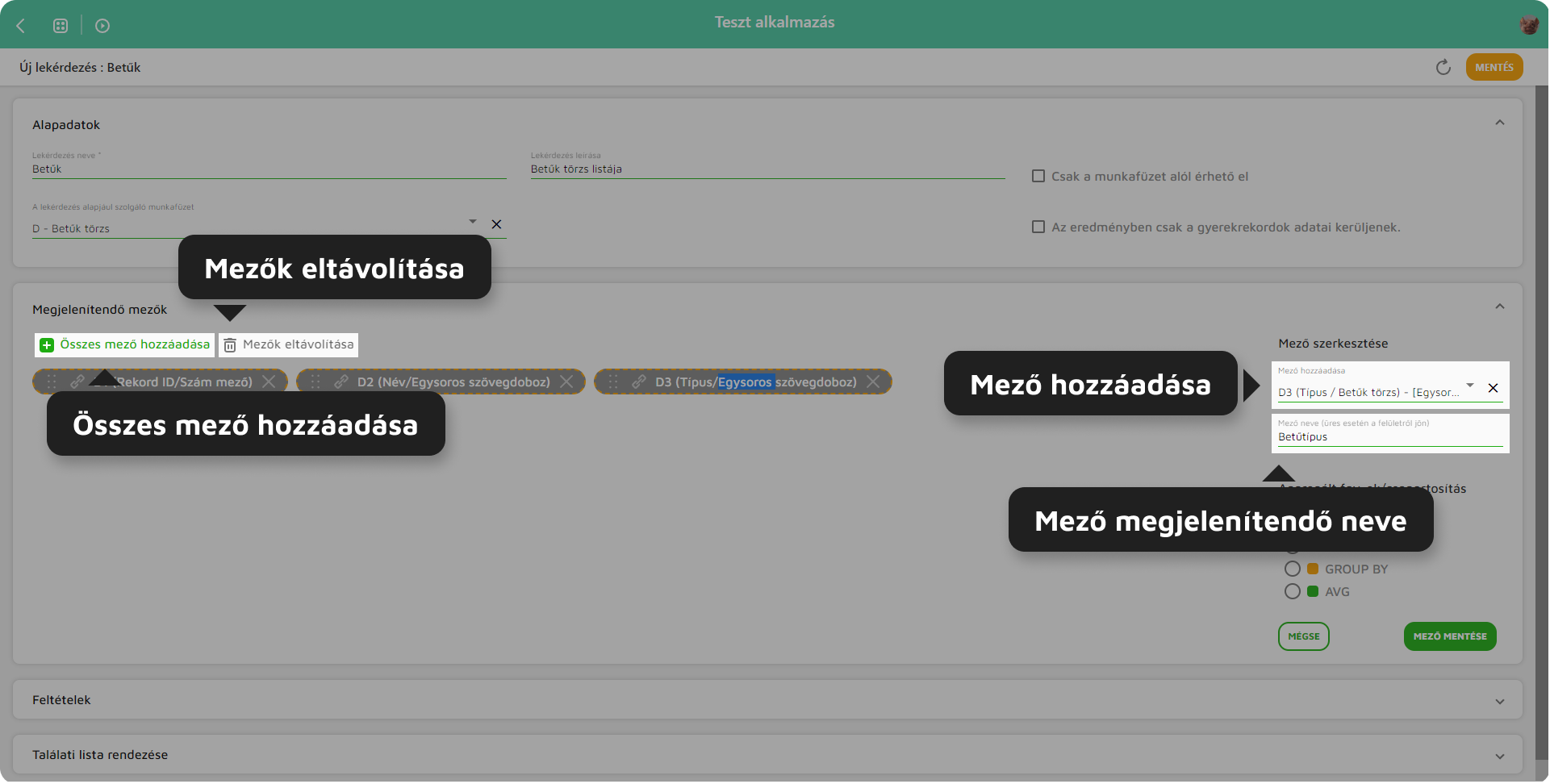Viewport: 1550px width, 784px height.
Task: Expand the Találati lista rendezése section
Action: [1500, 756]
